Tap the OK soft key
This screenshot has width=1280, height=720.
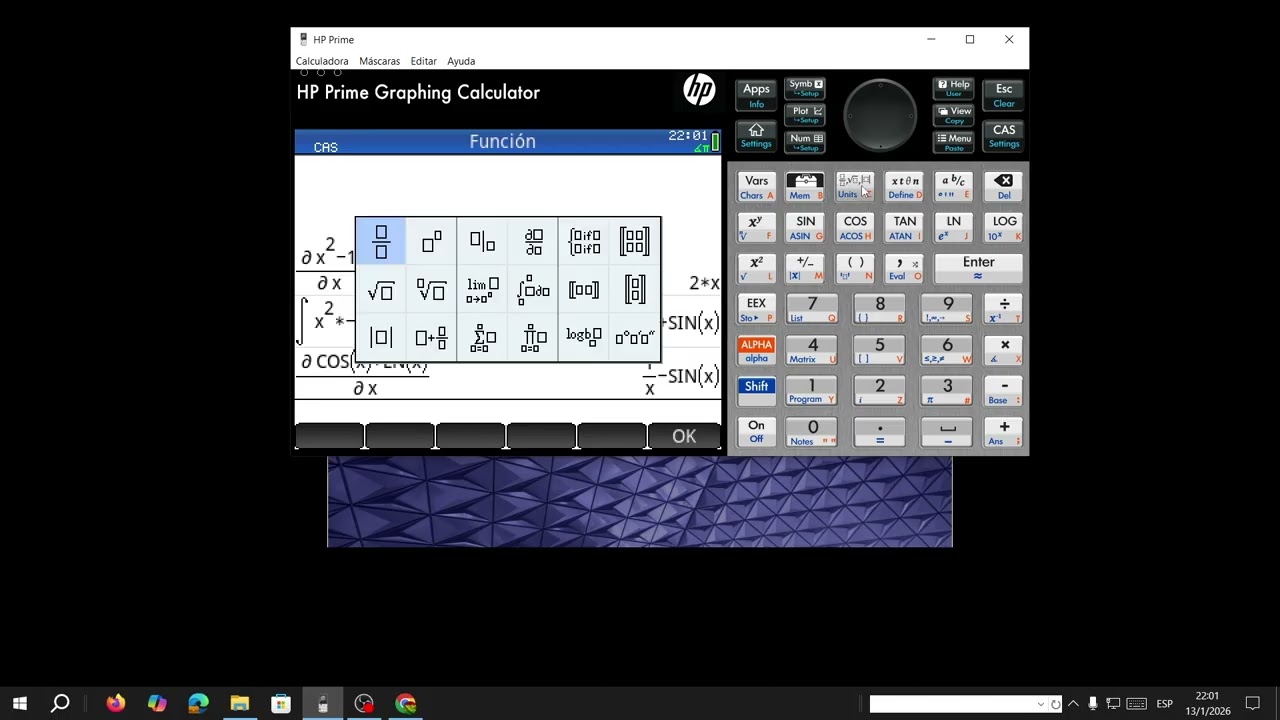coord(684,436)
